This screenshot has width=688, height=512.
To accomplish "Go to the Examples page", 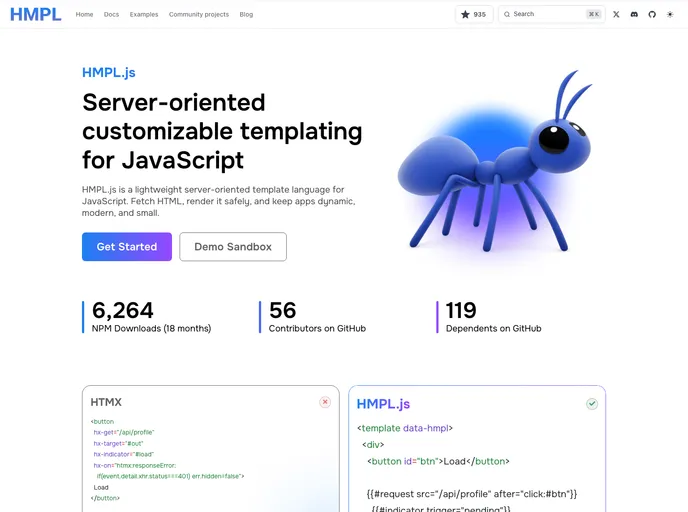I will [x=144, y=14].
